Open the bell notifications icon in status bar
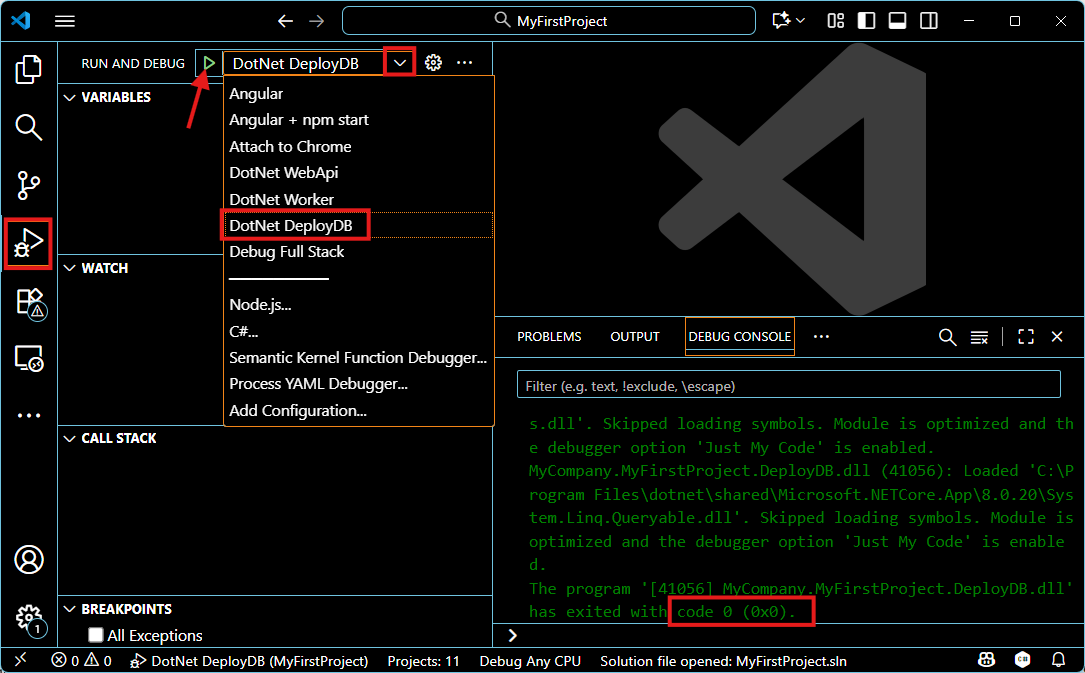 1059,661
